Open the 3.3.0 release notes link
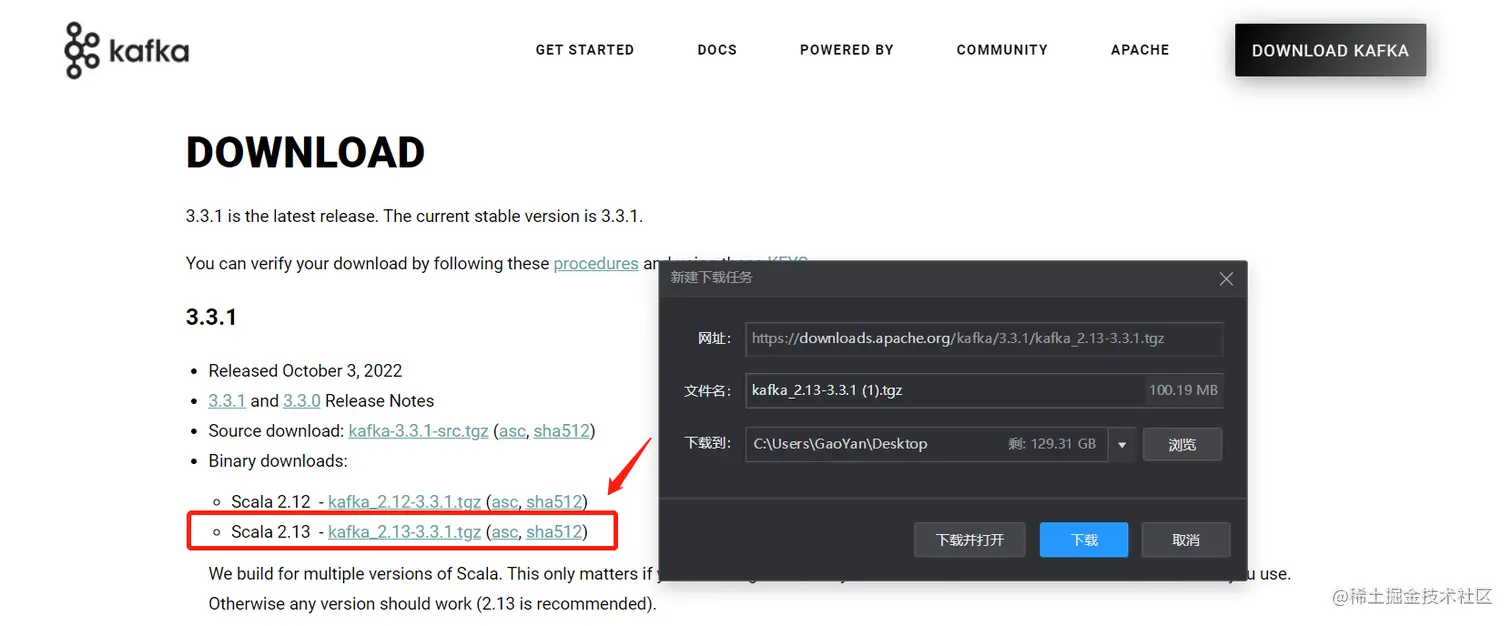Screen dimensions: 1512x626 [302, 401]
